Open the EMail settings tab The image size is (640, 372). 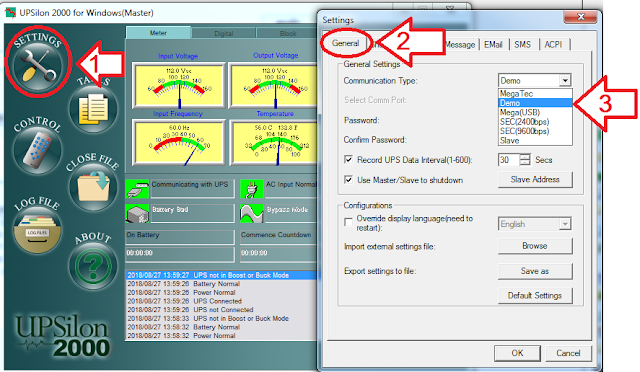493,45
